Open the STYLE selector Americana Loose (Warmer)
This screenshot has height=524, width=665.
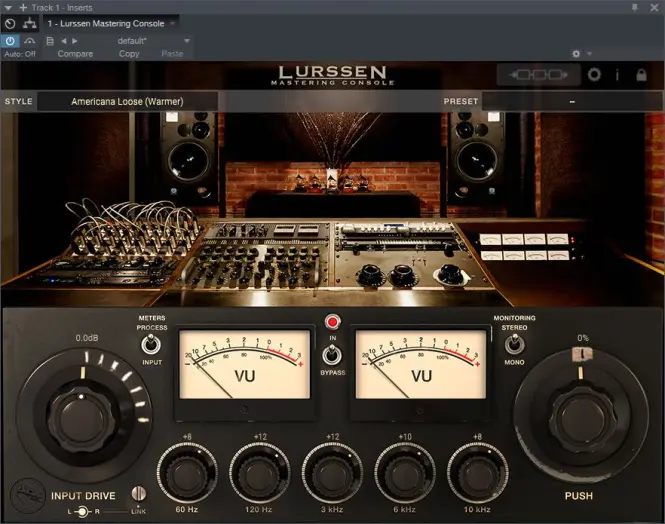(127, 101)
